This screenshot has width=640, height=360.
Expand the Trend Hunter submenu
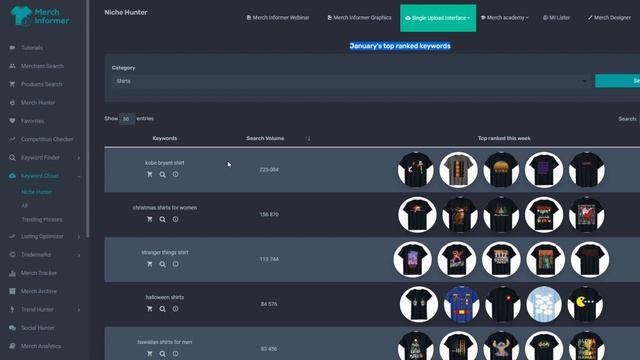tap(79, 310)
